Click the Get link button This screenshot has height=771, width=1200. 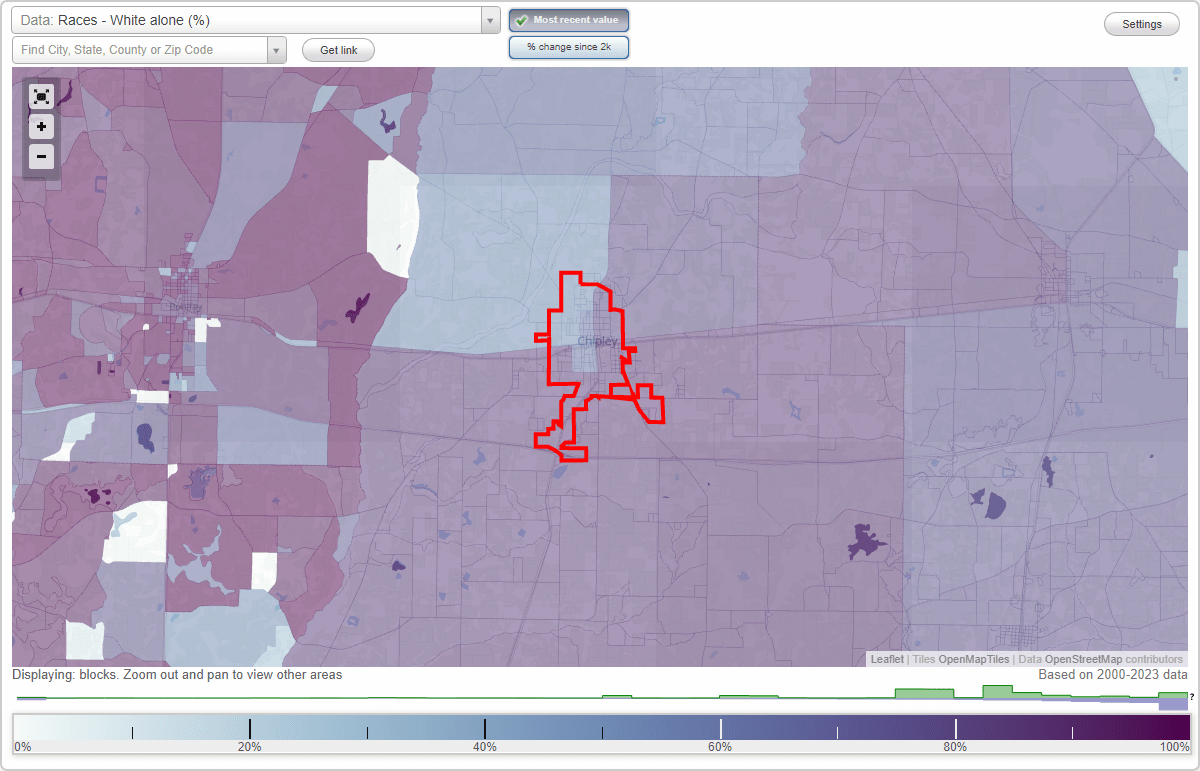tap(338, 49)
